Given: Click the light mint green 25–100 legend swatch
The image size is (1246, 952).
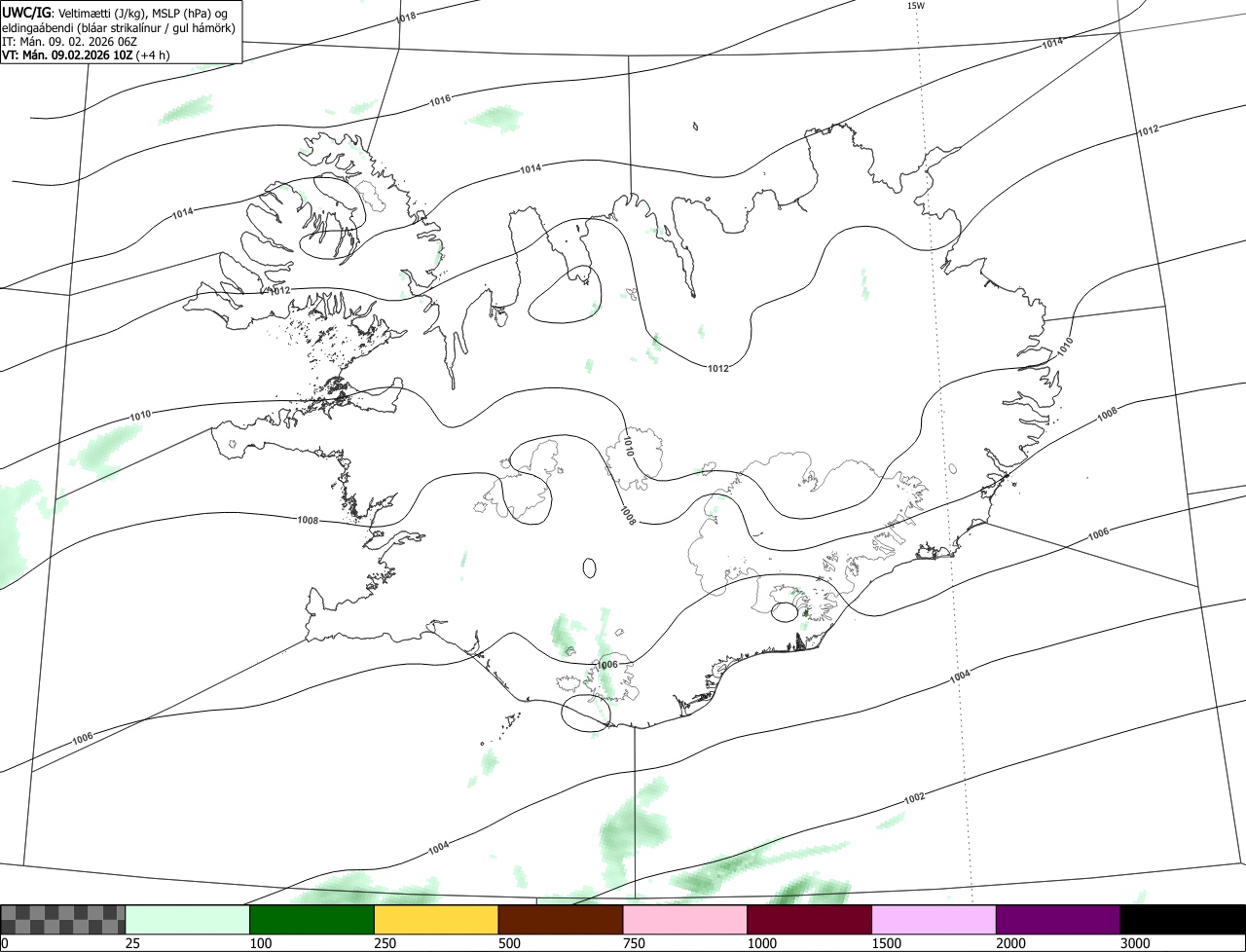Looking at the screenshot, I should (x=188, y=920).
